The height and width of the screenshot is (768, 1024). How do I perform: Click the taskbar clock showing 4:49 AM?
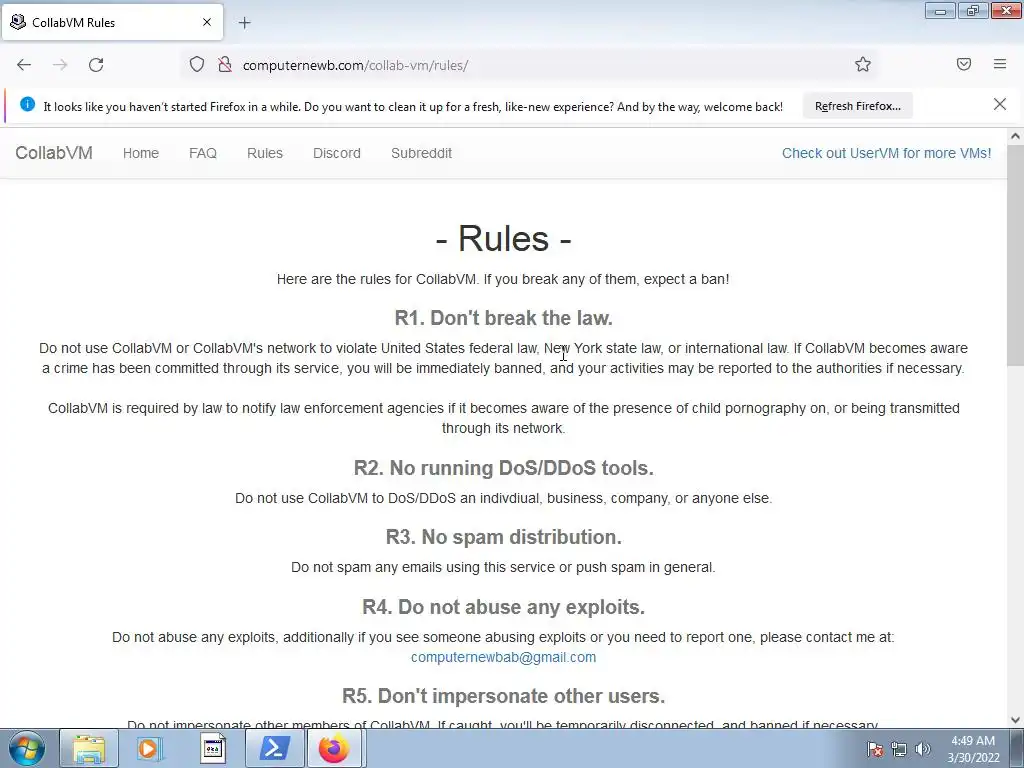point(973,749)
